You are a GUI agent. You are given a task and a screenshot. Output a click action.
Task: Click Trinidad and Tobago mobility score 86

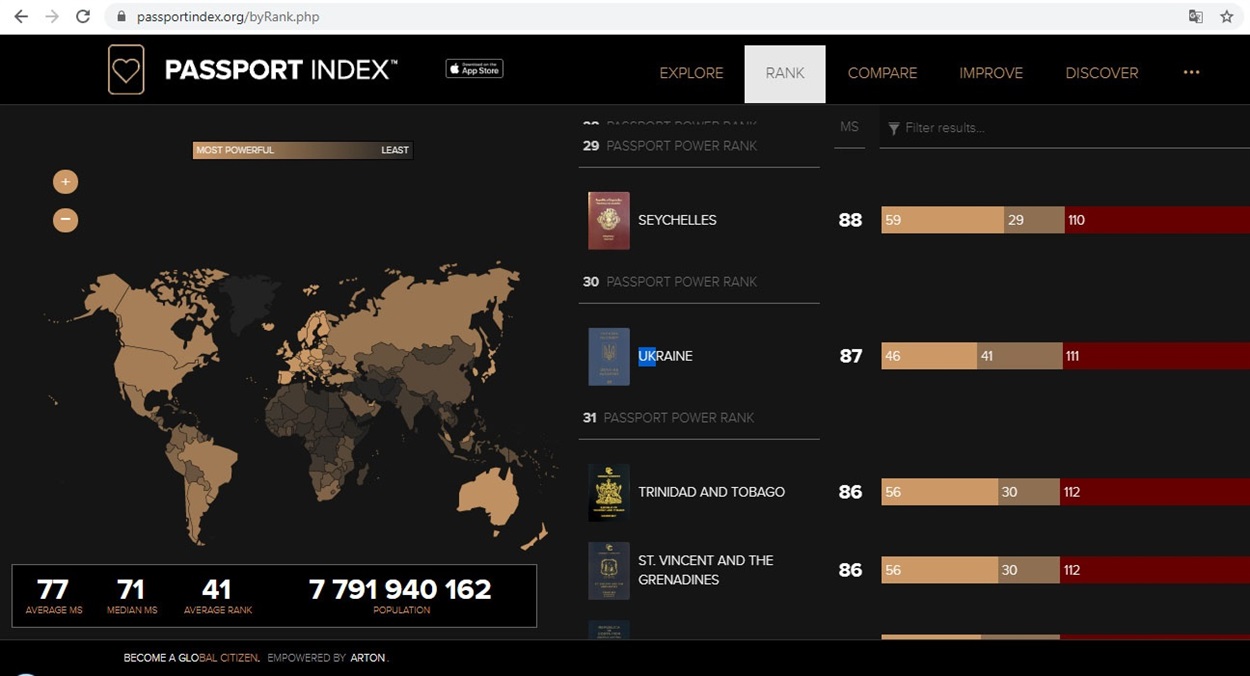click(850, 492)
